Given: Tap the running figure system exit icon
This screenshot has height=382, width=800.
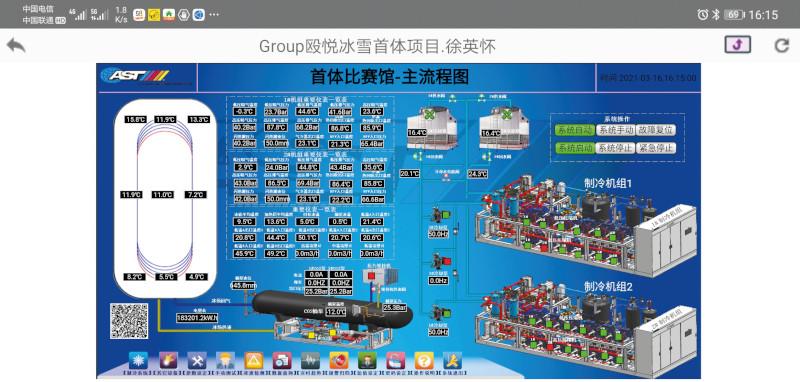Looking at the screenshot, I should [x=452, y=360].
